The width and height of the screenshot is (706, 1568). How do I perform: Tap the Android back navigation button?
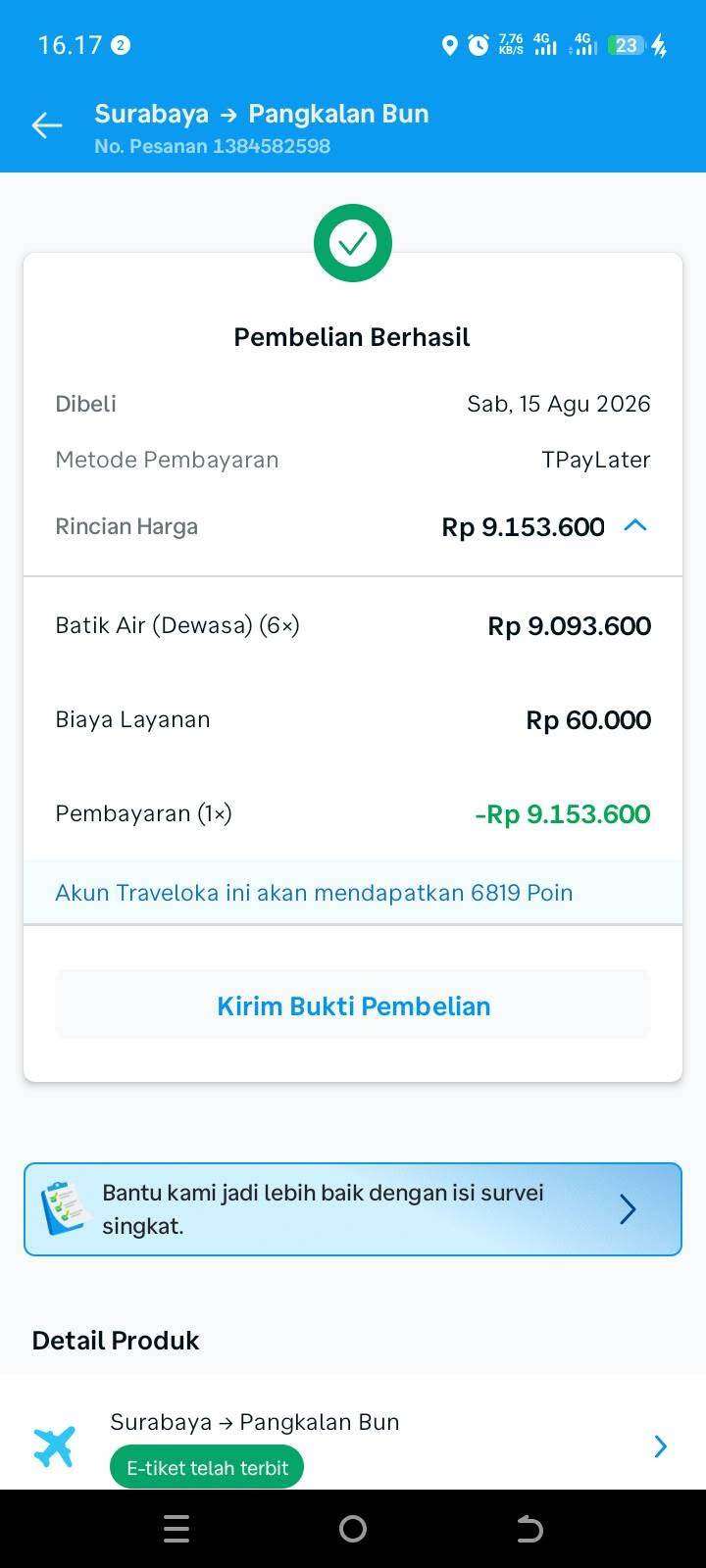(x=529, y=1529)
